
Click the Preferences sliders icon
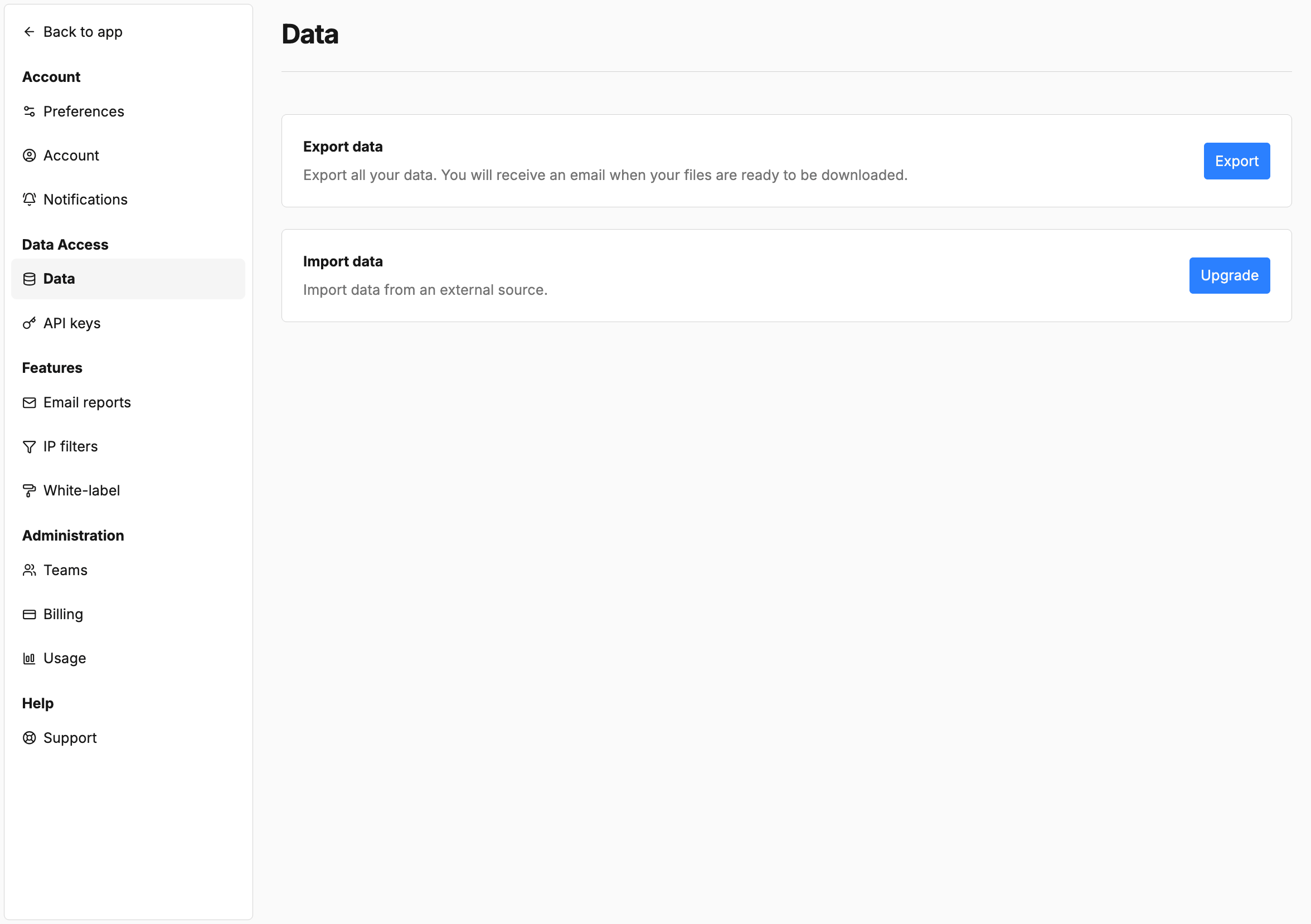pyautogui.click(x=29, y=111)
